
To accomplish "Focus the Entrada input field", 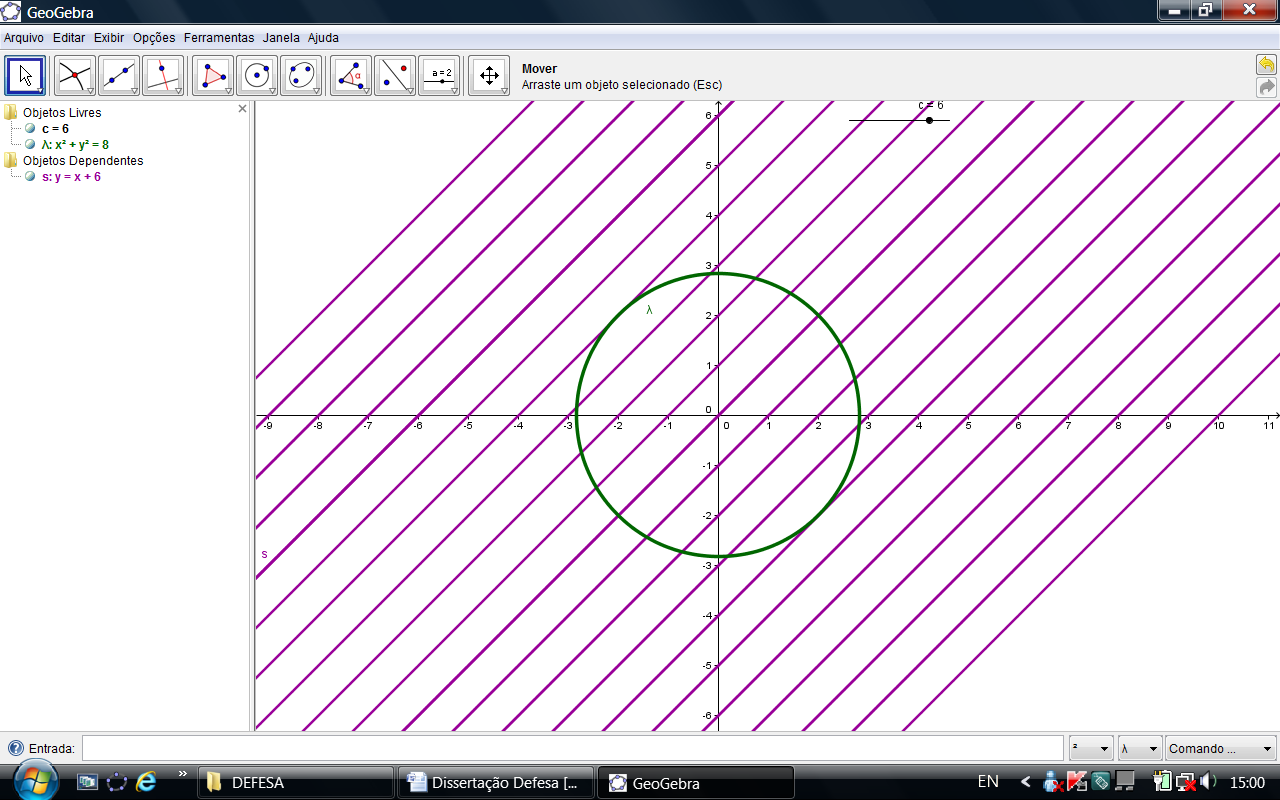I will (x=572, y=748).
